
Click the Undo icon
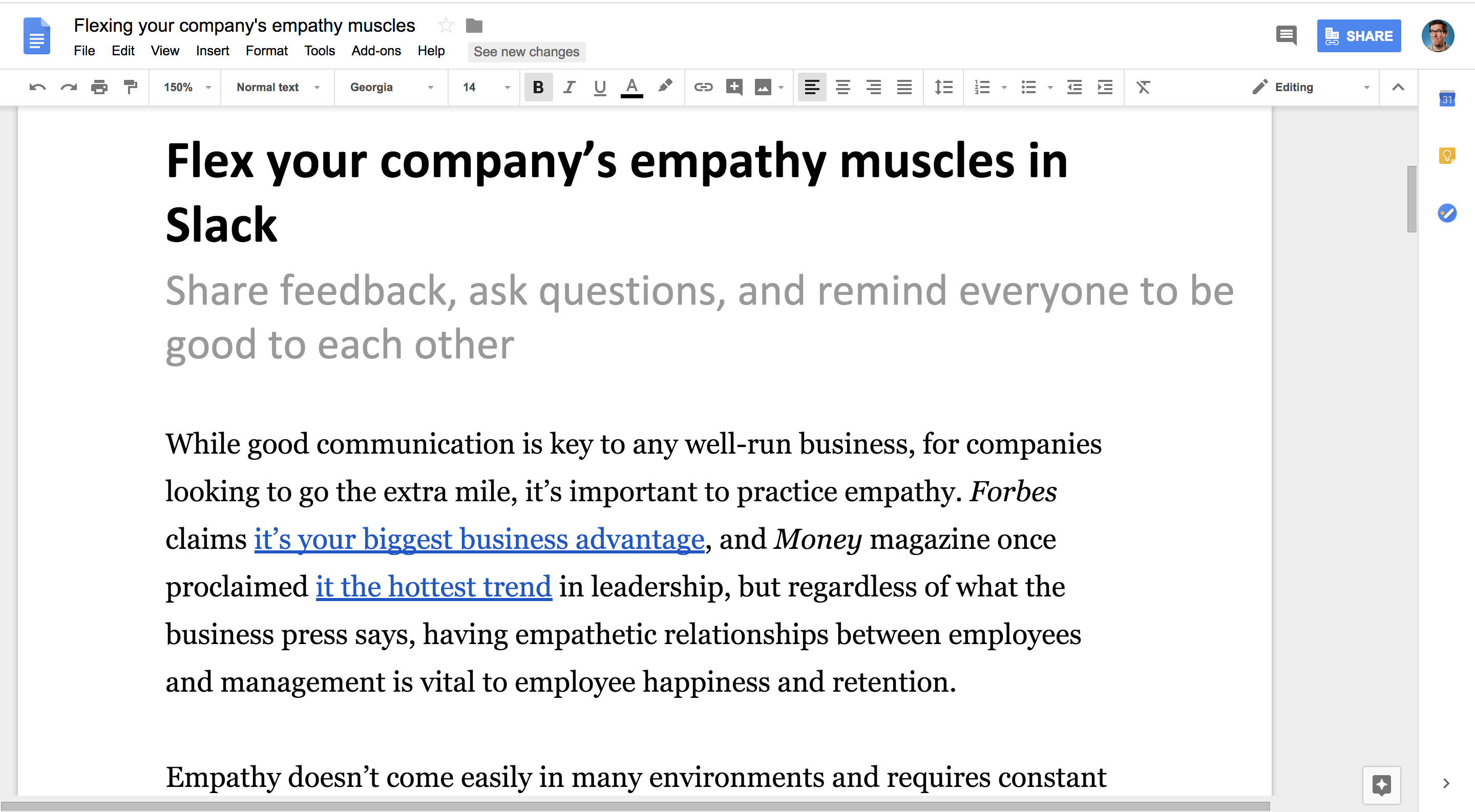click(38, 87)
